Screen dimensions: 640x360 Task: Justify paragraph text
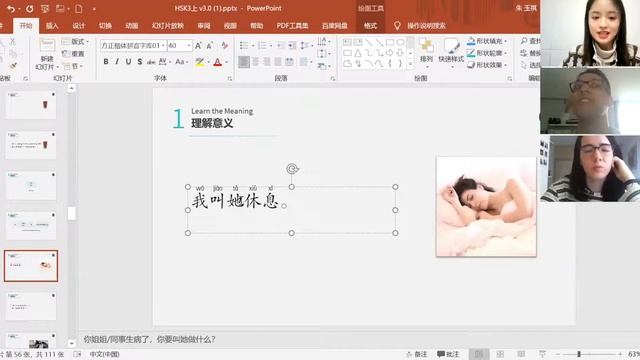pos(278,62)
